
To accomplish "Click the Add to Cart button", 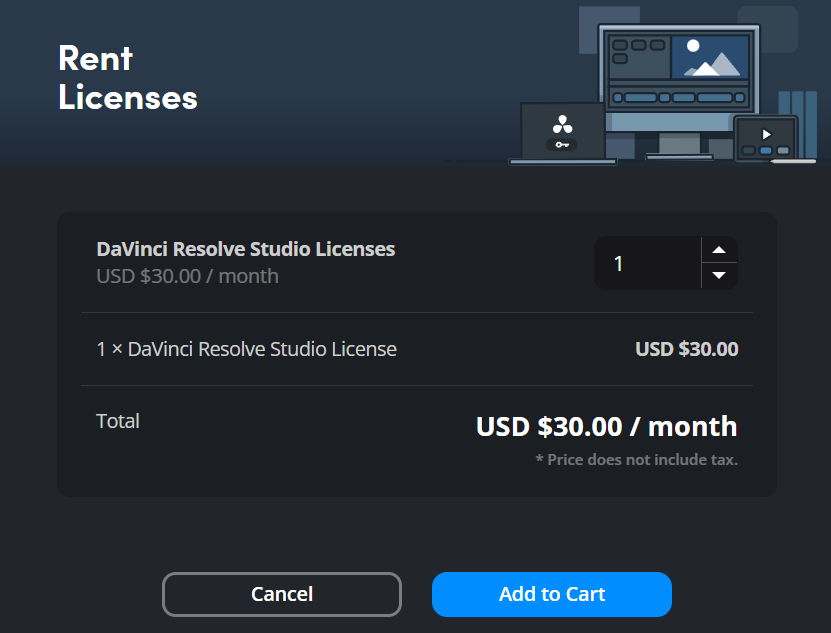I will pyautogui.click(x=551, y=594).
